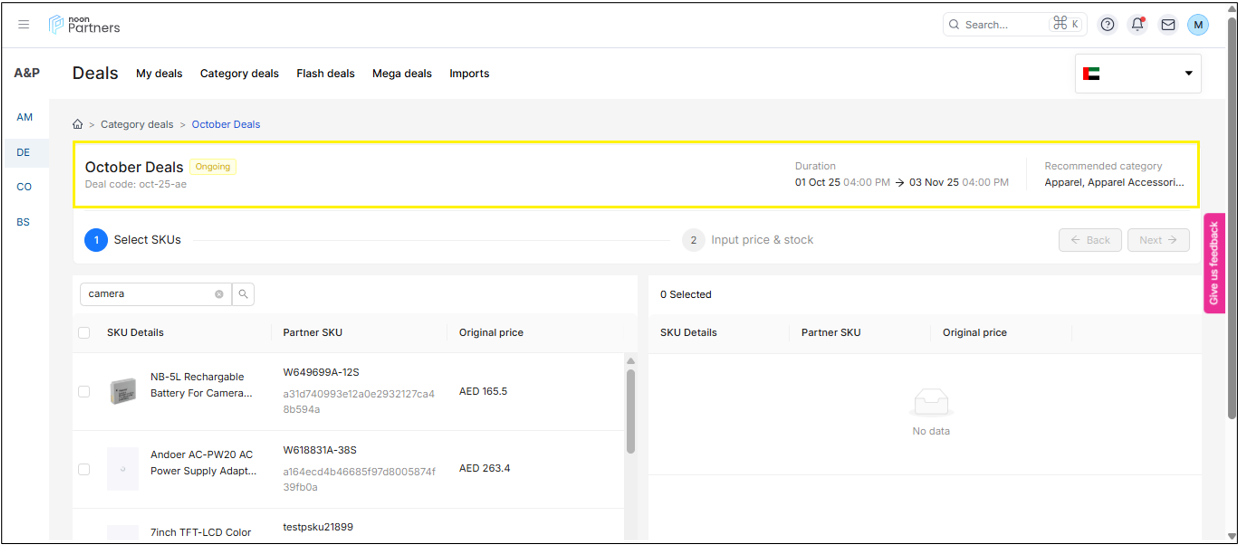Open the help question mark icon
The width and height of the screenshot is (1239, 547).
pyautogui.click(x=1107, y=25)
